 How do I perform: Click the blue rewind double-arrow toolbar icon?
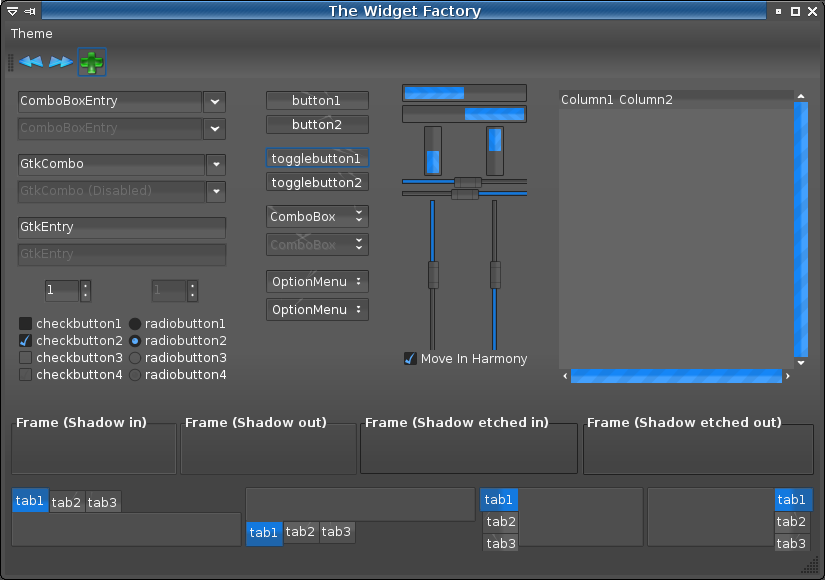[31, 62]
